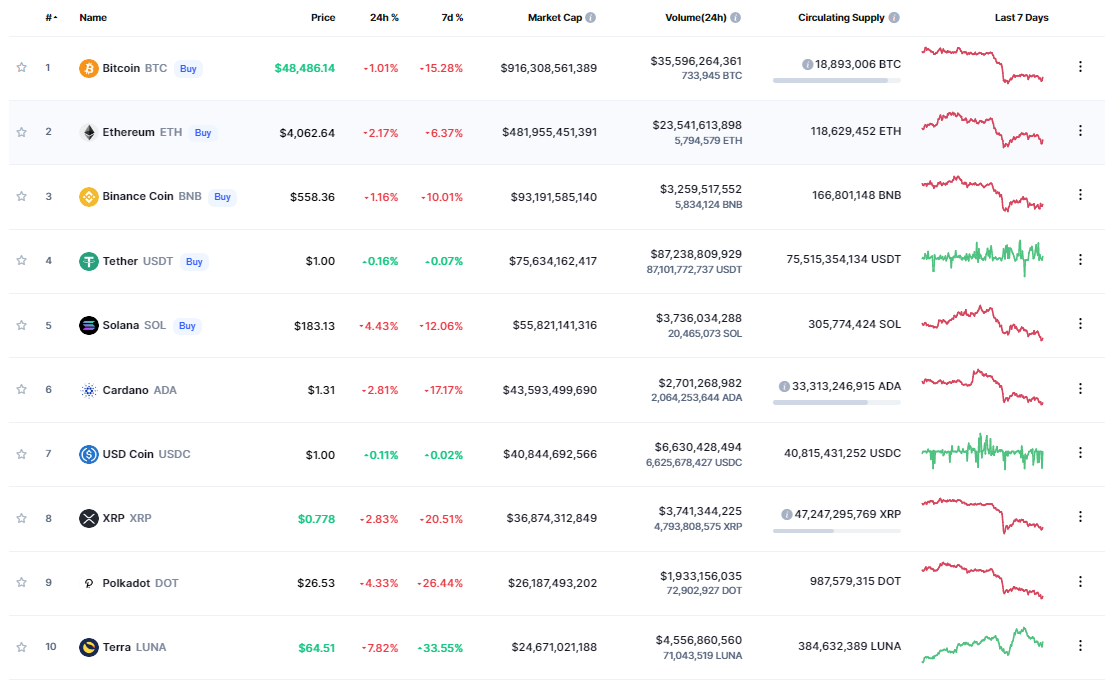Favorite Tether using its star
The image size is (1107, 686).
pos(22,260)
